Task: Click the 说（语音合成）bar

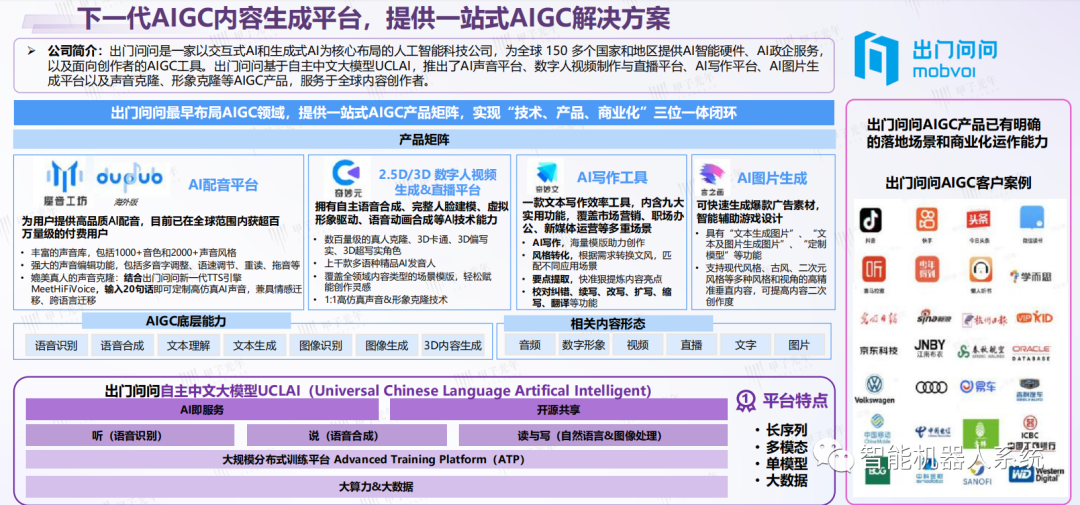Action: coord(346,435)
